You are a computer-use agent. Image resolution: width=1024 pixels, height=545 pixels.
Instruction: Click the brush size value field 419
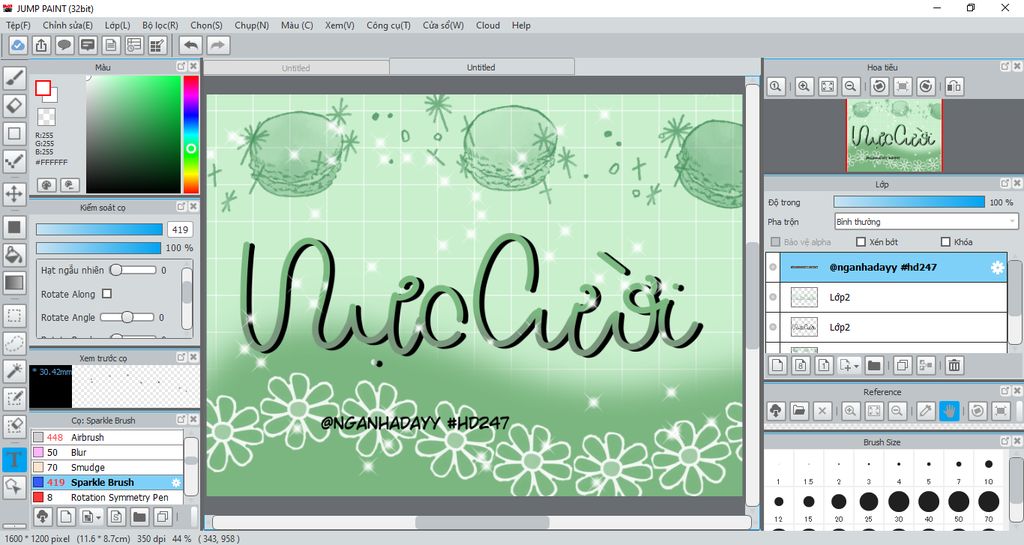180,230
